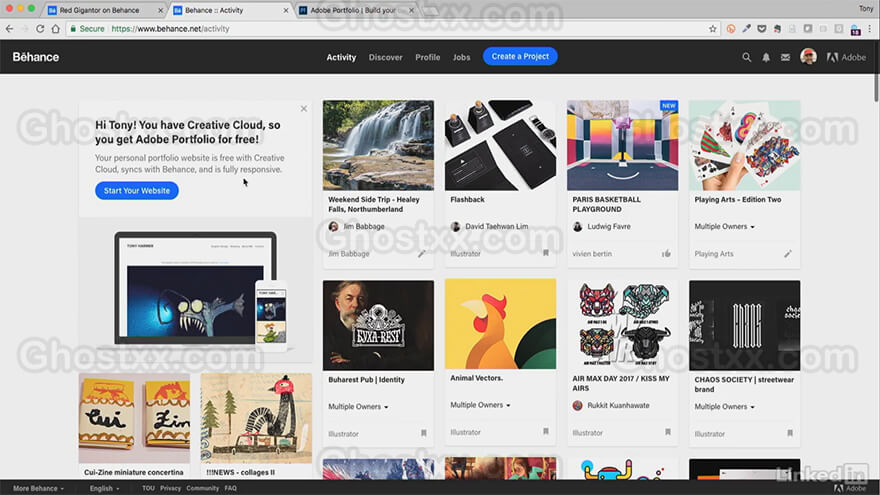The image size is (880, 495).
Task: Expand Multiple Owners on Chaos Society card
Action: coord(725,407)
